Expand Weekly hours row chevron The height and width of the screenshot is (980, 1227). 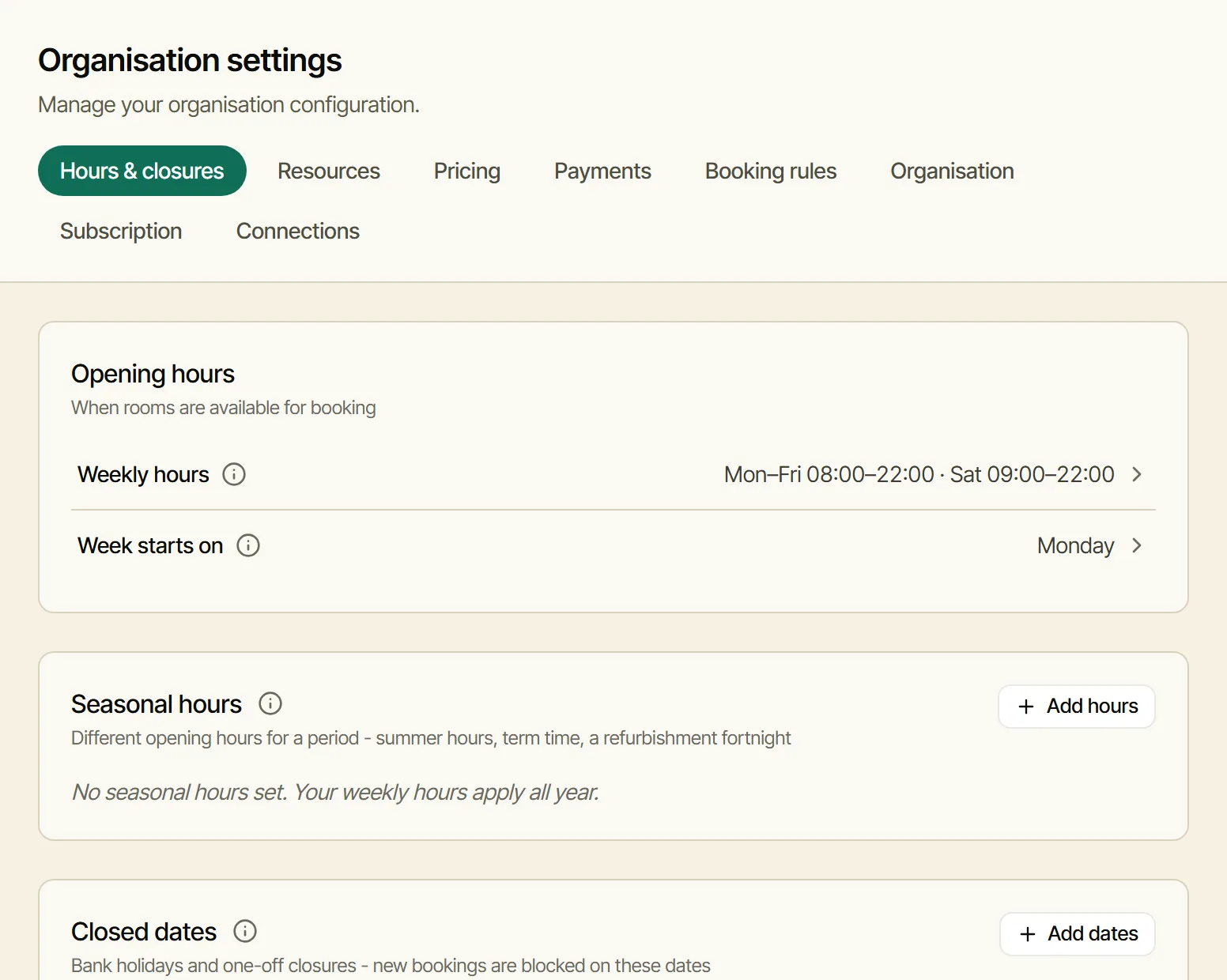(1137, 474)
